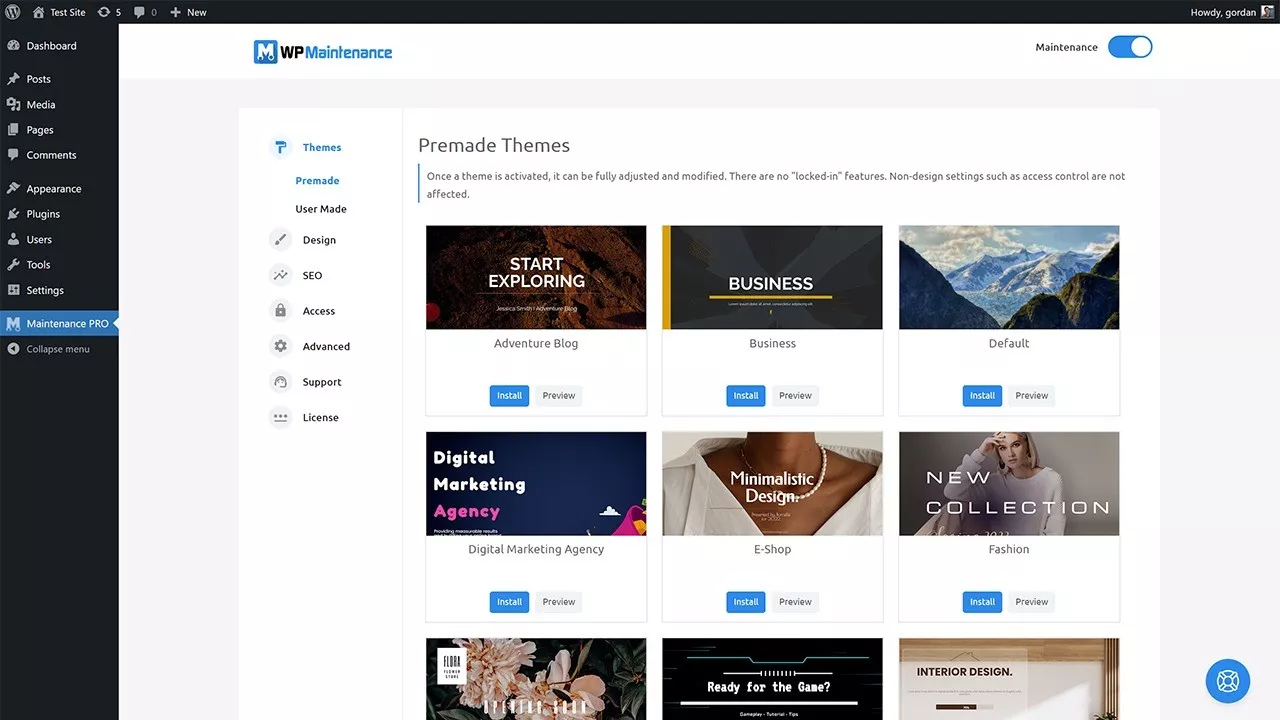Open Advanced gear icon
Image resolution: width=1280 pixels, height=720 pixels.
pos(281,346)
